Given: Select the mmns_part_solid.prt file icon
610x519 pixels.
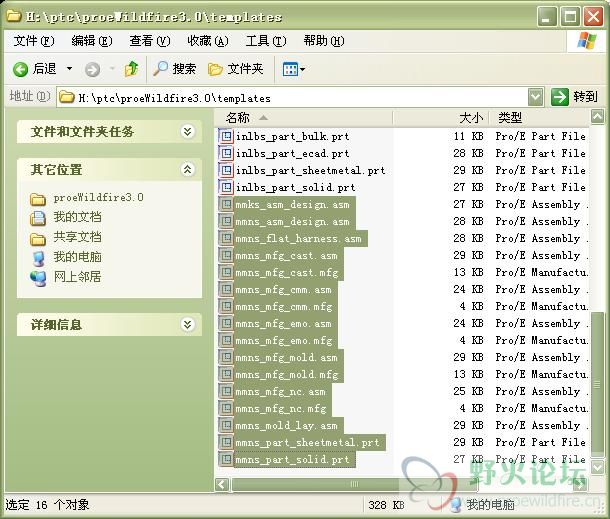Looking at the screenshot, I should pos(226,459).
